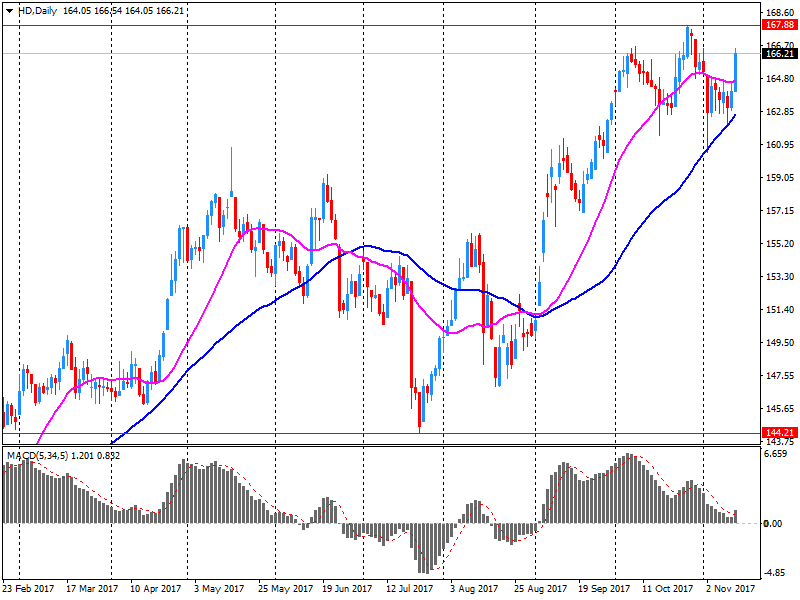Select the 23 Feb 2017 date label
This screenshot has height=600, width=800.
[28, 588]
